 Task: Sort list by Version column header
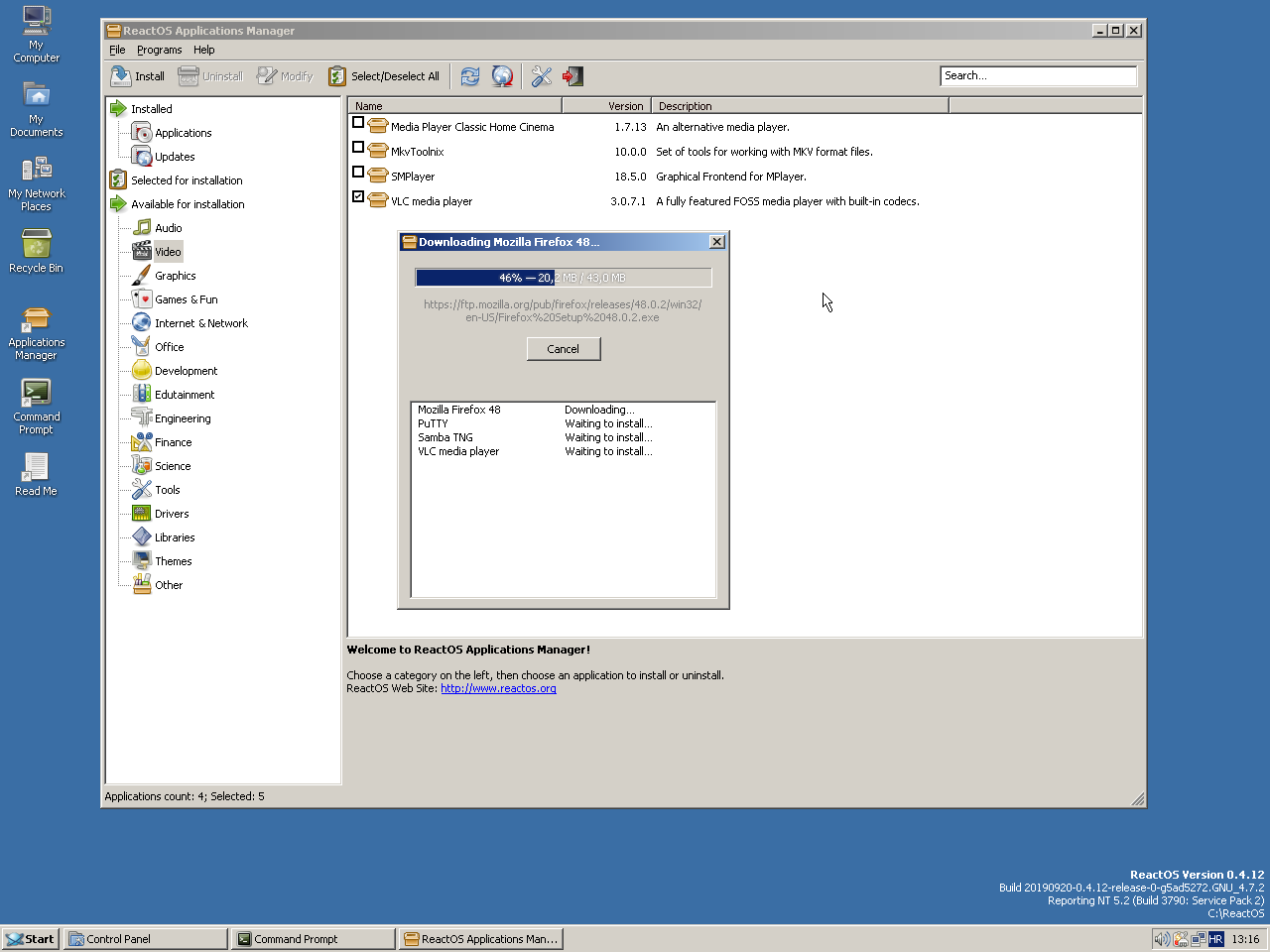point(606,106)
